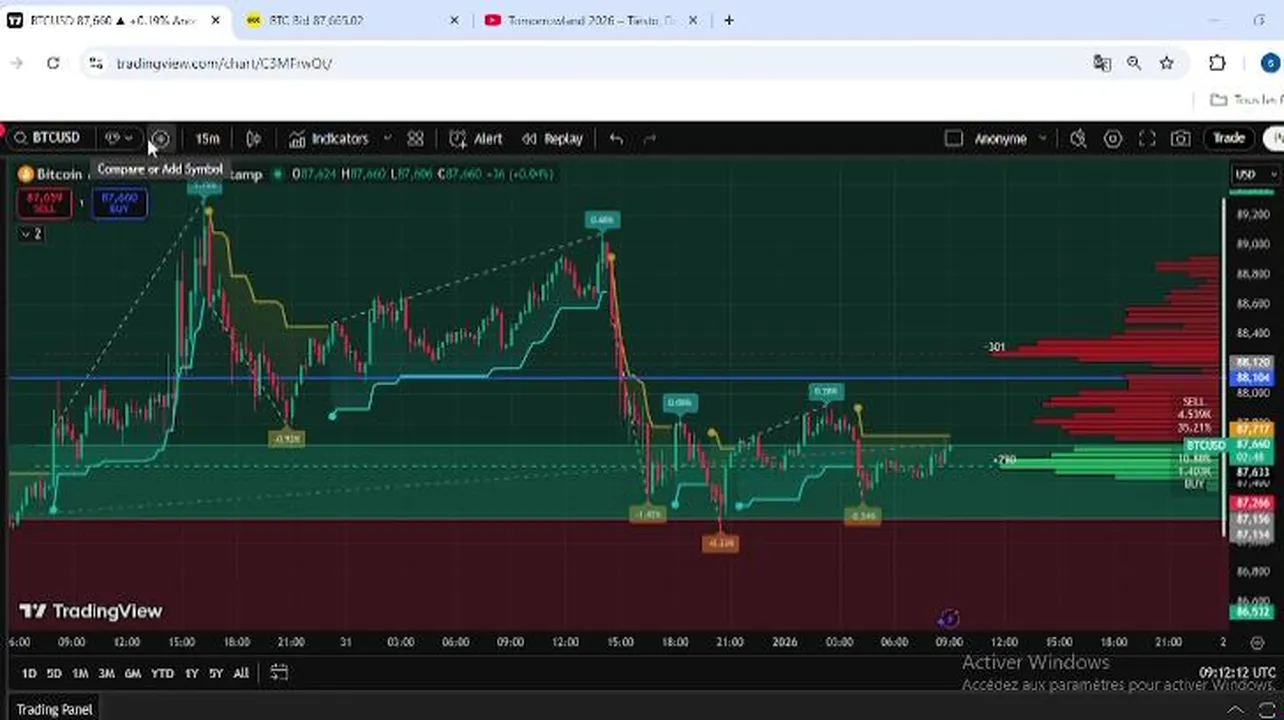This screenshot has width=1284, height=720.
Task: Open the browser profile avatar
Action: click(1270, 63)
